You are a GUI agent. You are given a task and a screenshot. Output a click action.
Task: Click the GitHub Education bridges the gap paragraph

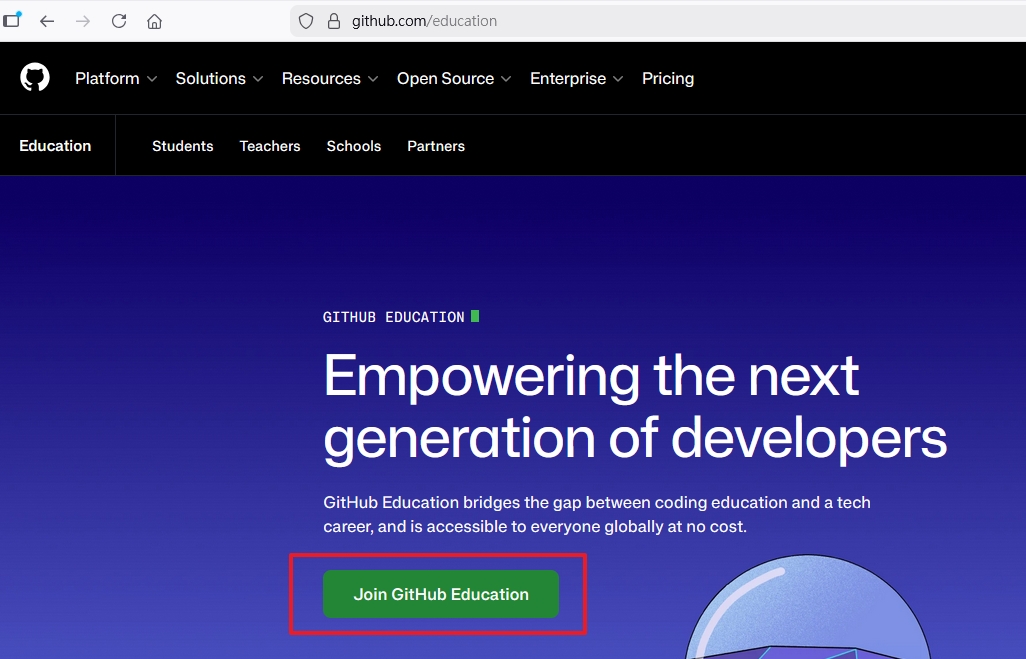click(x=597, y=514)
